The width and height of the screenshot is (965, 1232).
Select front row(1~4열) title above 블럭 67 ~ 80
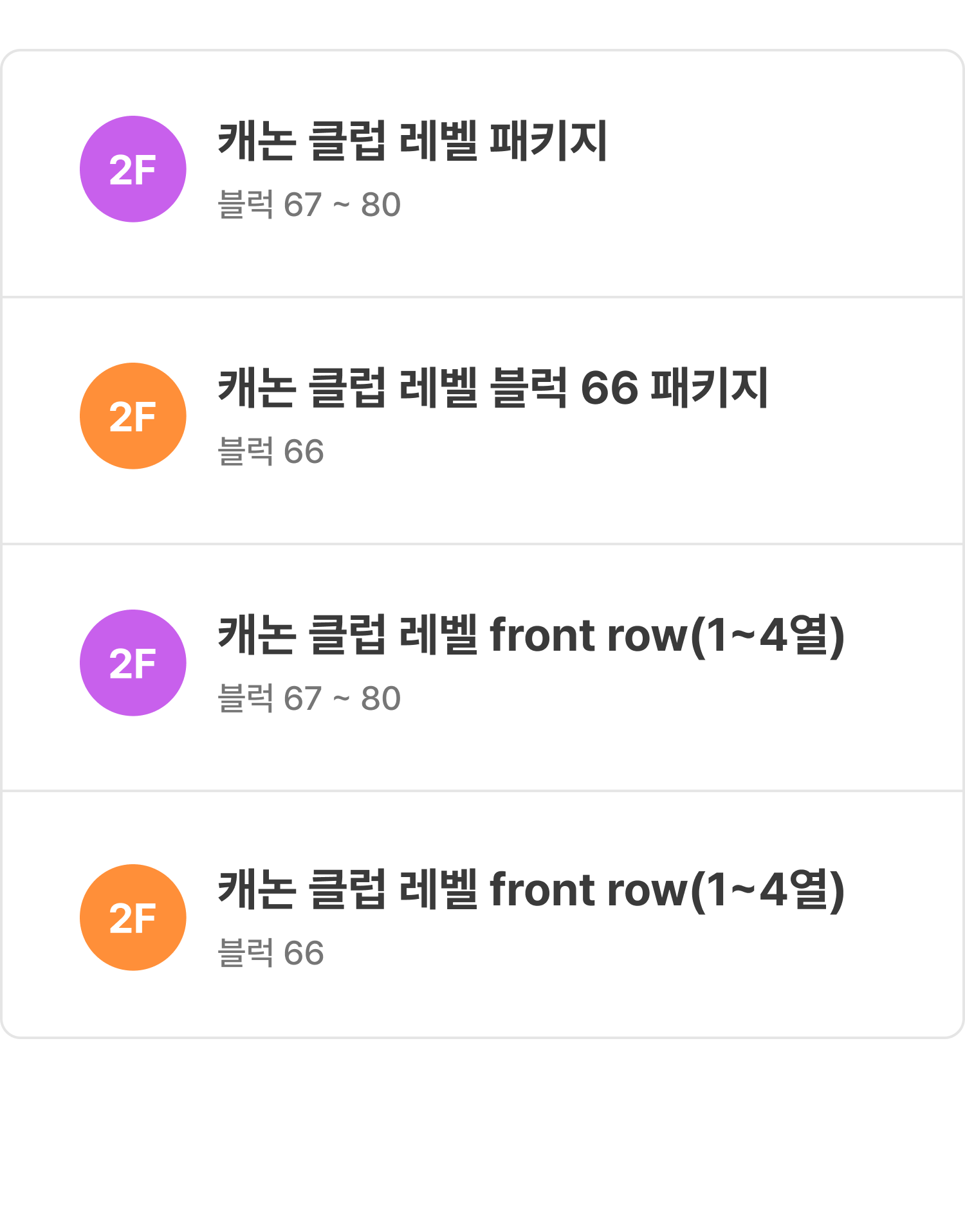pyautogui.click(x=531, y=635)
